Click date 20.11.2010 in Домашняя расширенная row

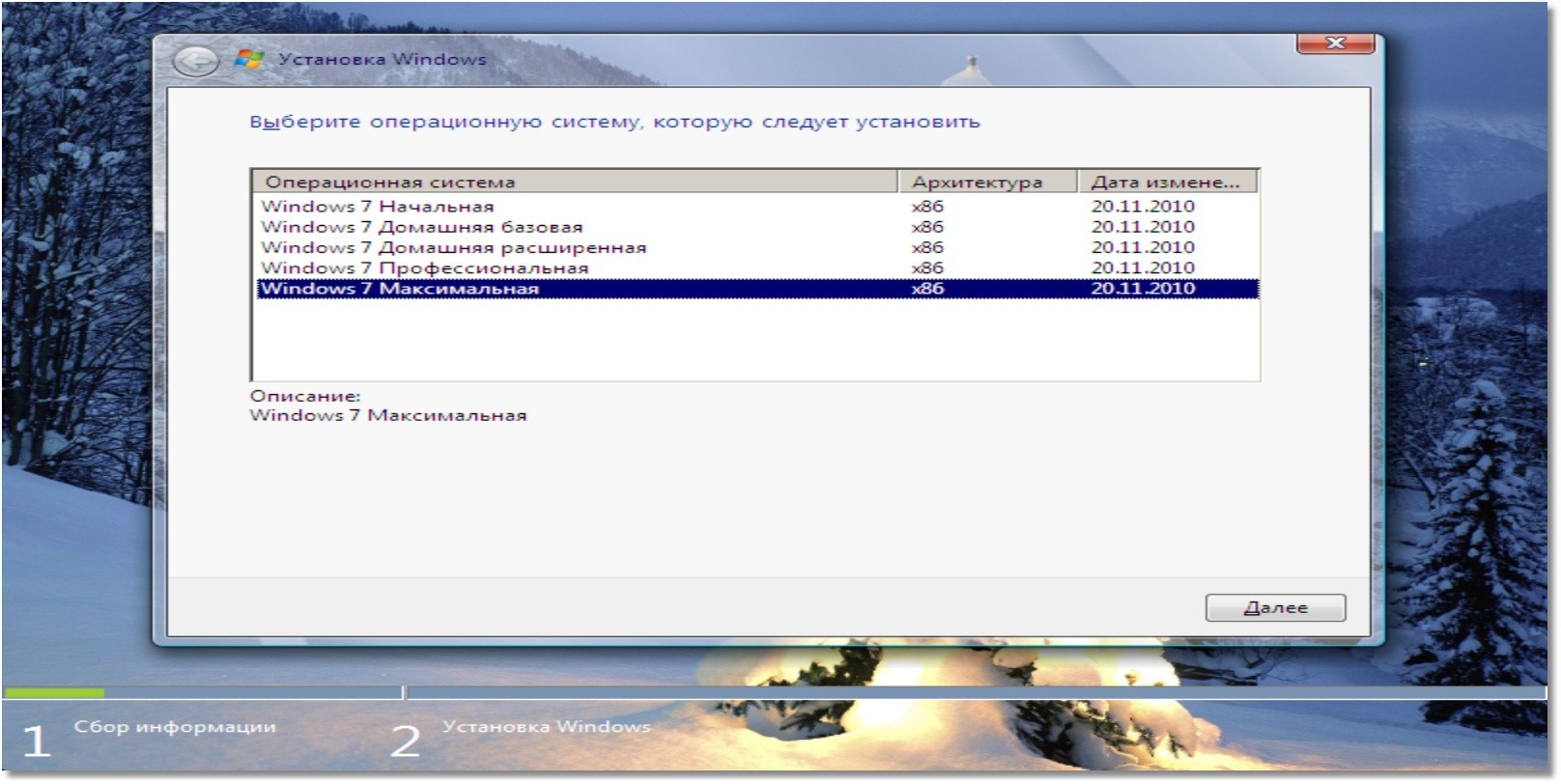click(1143, 247)
